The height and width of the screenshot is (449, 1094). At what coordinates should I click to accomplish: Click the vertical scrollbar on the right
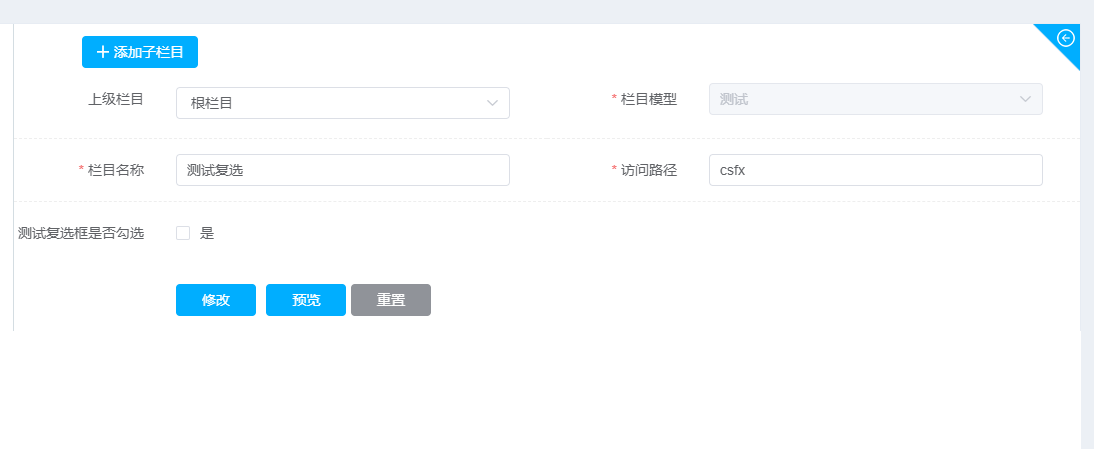[1087, 200]
